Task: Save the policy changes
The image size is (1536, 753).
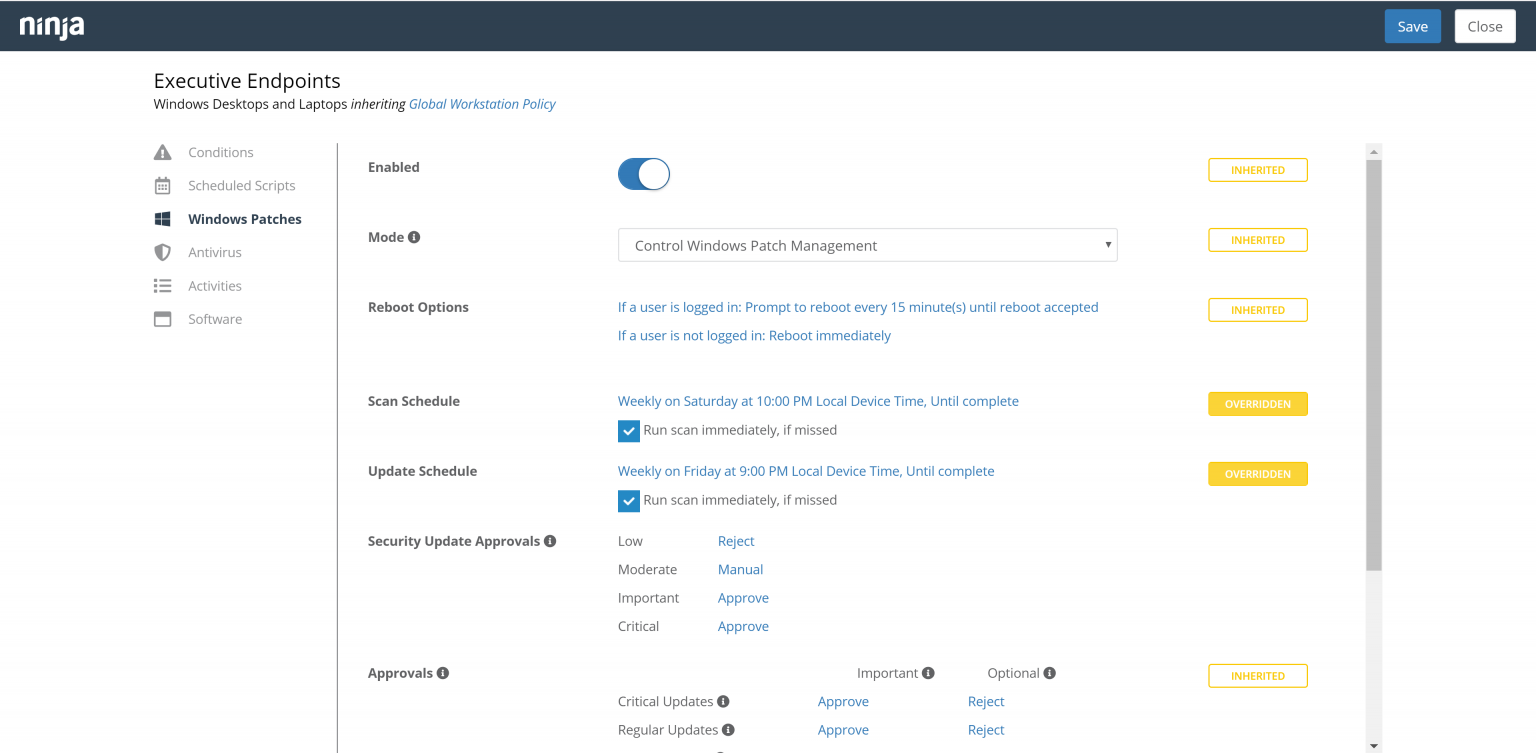Action: [1412, 27]
